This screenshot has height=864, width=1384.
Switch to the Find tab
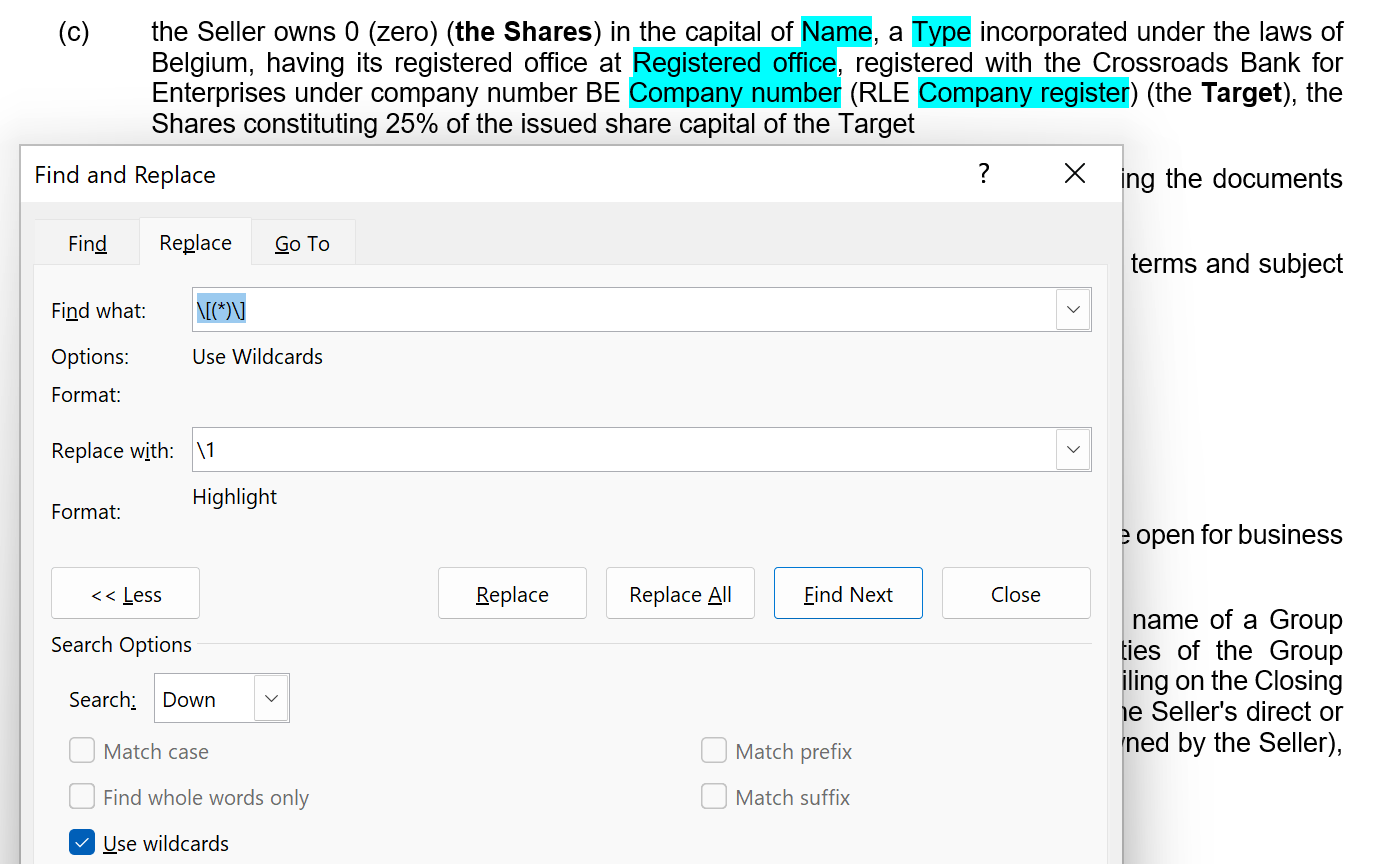click(x=87, y=243)
